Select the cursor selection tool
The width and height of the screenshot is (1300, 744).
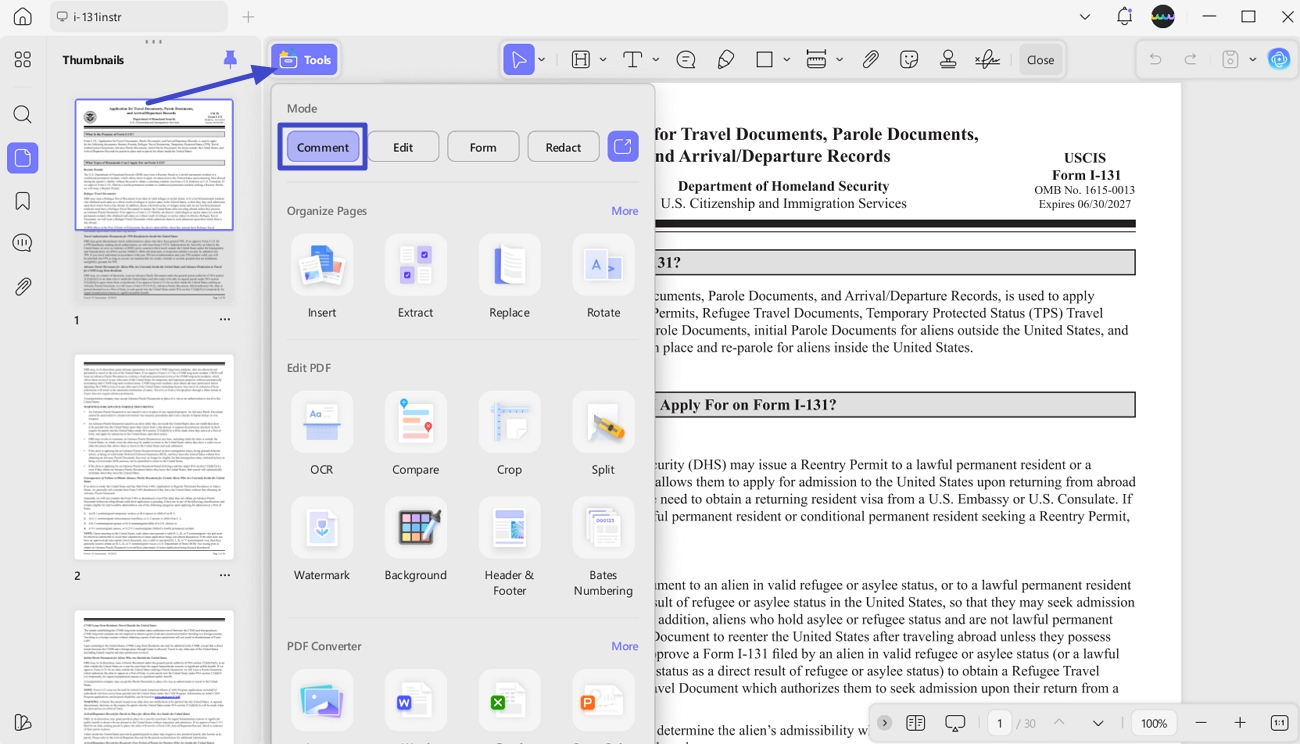pyautogui.click(x=518, y=60)
